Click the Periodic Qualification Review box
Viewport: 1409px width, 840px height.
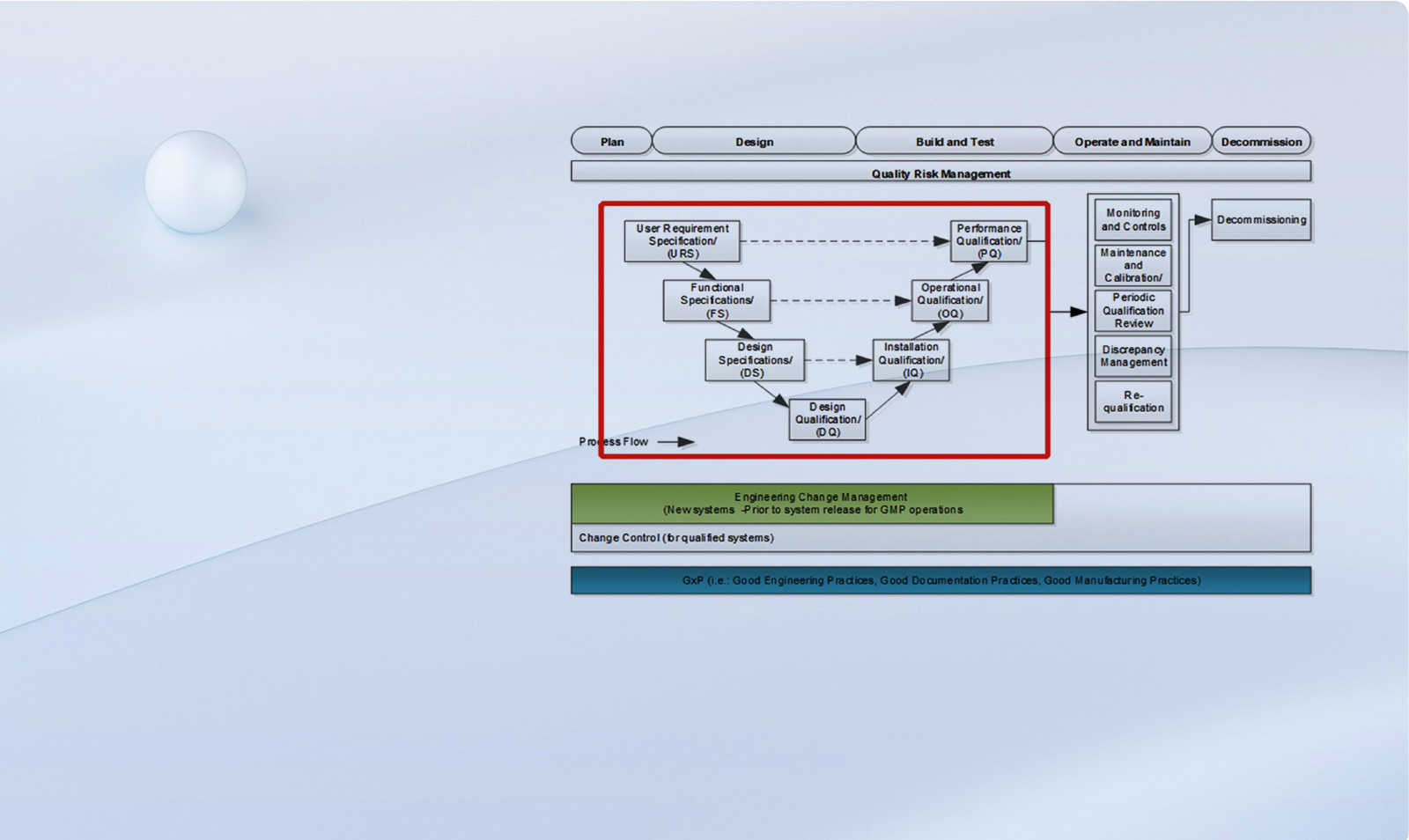tap(1133, 311)
